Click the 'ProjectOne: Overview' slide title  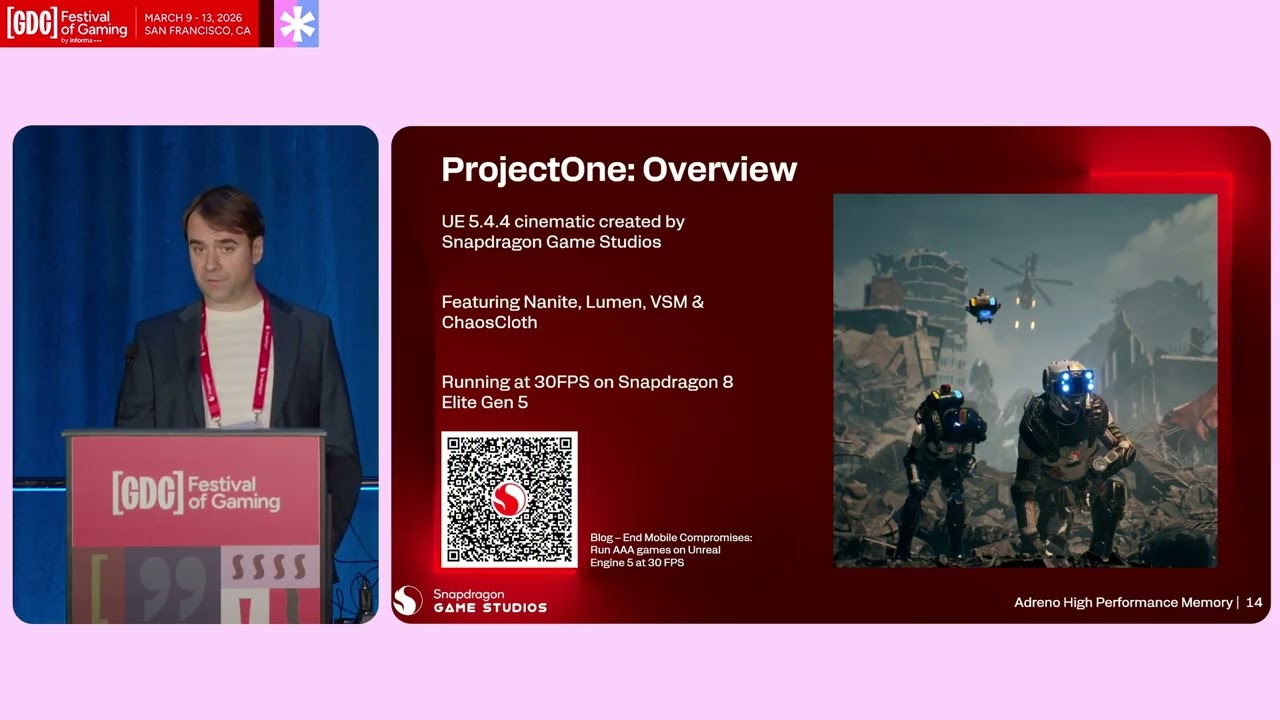[x=619, y=169]
